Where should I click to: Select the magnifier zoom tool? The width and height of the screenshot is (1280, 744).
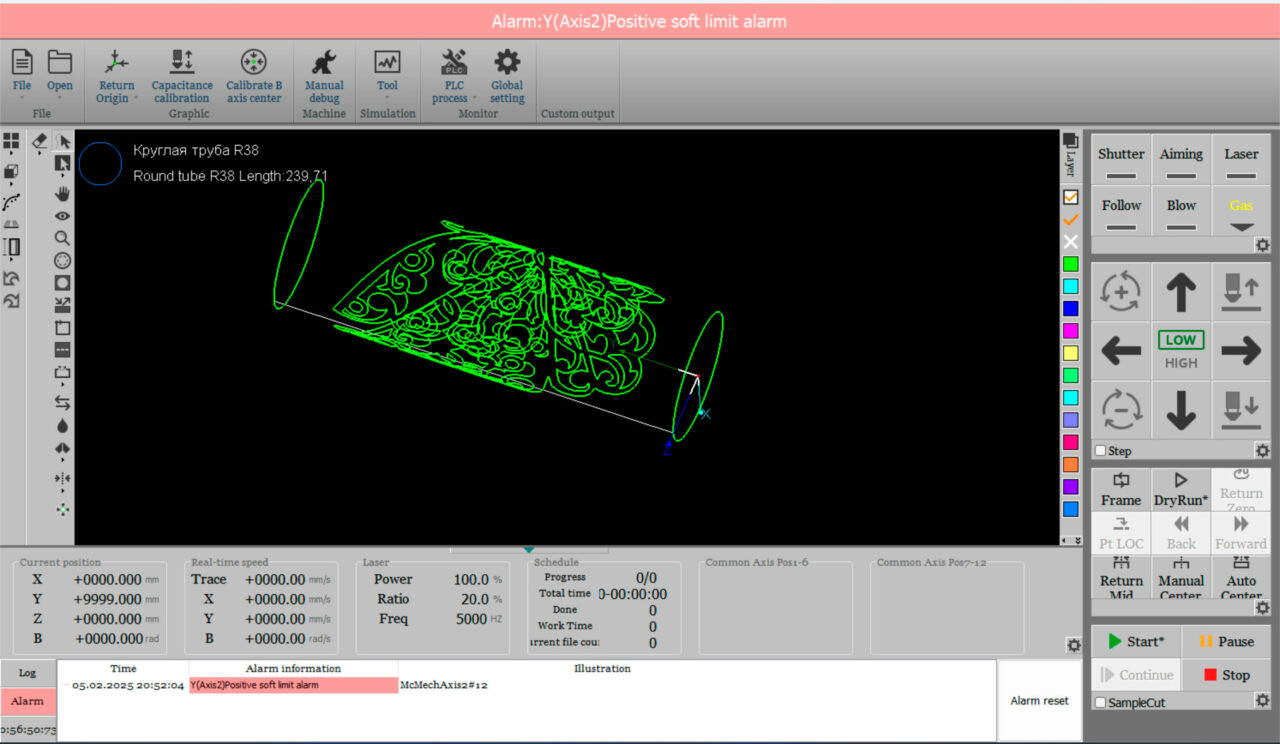(x=62, y=238)
